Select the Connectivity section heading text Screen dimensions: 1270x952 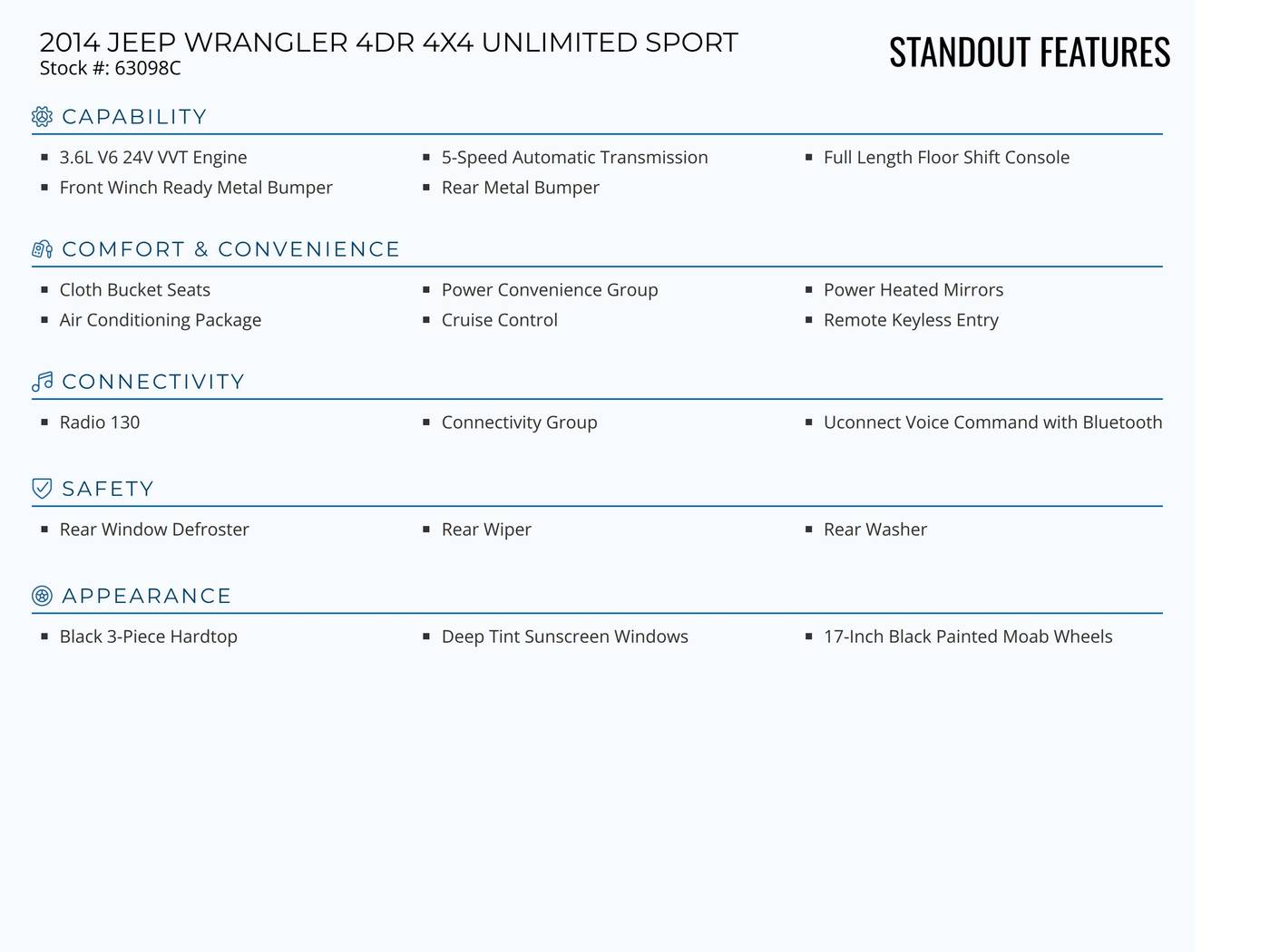(x=153, y=382)
